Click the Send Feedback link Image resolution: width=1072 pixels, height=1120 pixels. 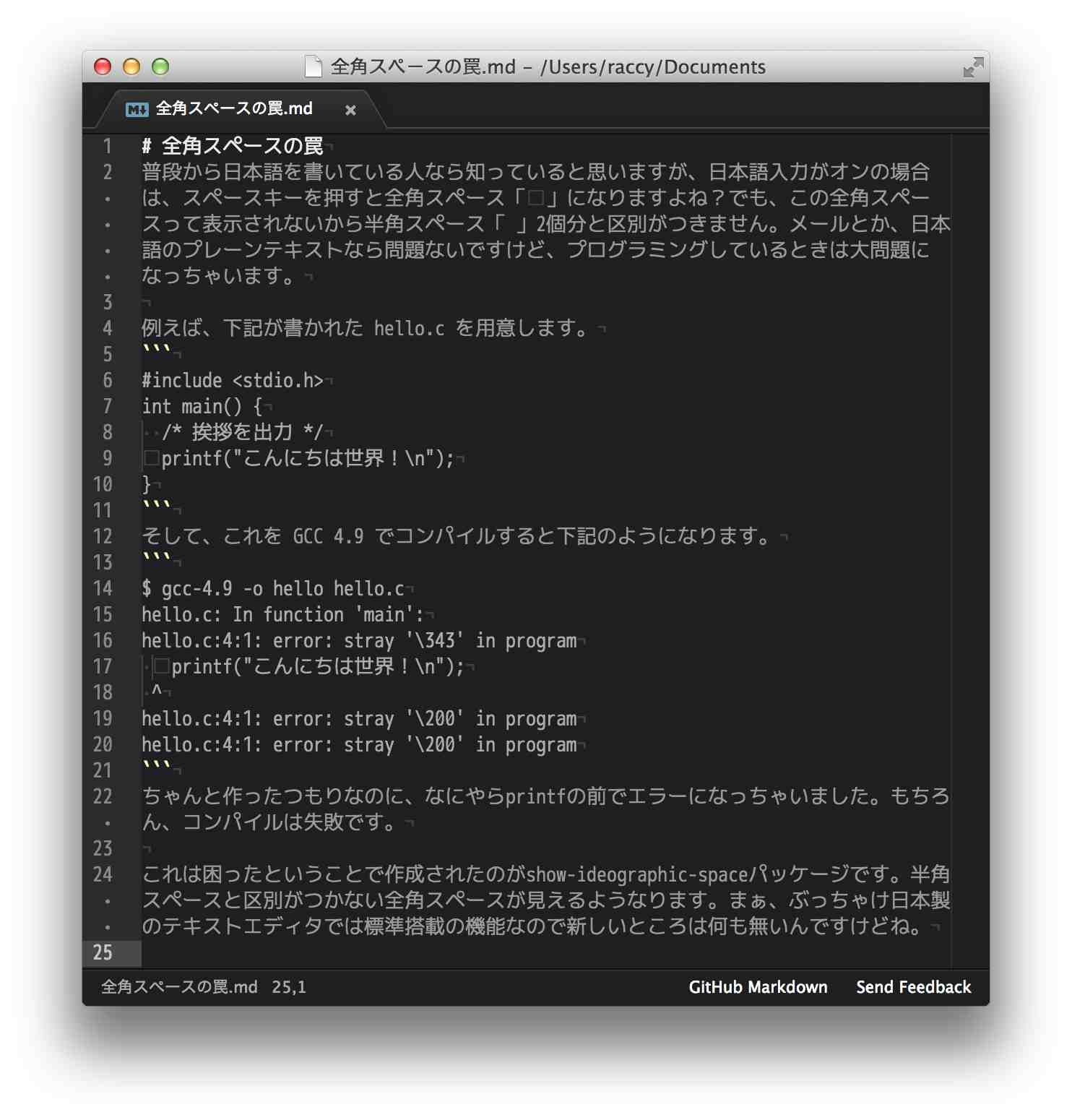tap(913, 987)
